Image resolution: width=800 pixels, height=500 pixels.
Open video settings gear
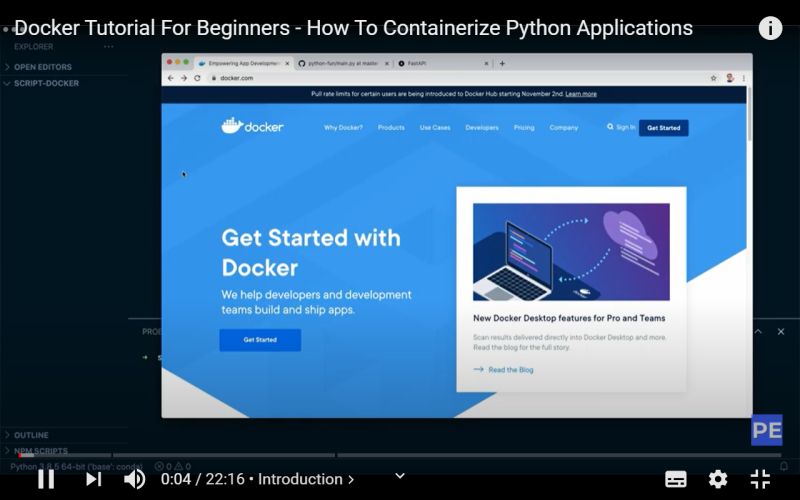[x=718, y=479]
